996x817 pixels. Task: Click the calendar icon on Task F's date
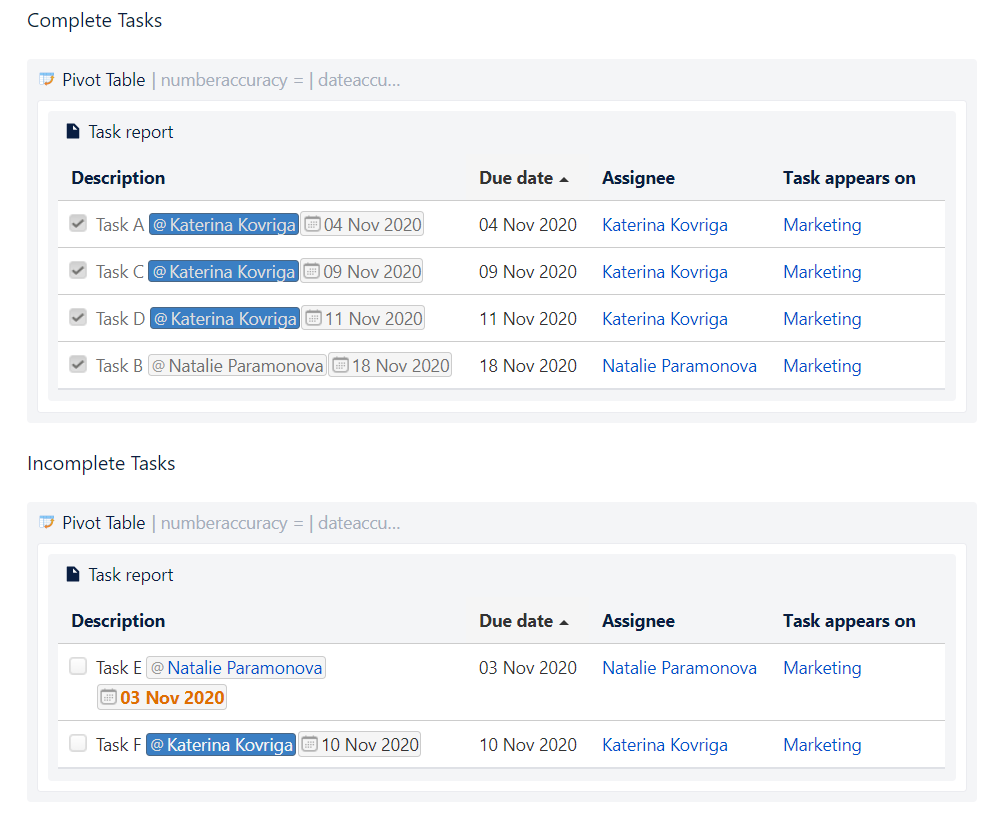tap(310, 745)
